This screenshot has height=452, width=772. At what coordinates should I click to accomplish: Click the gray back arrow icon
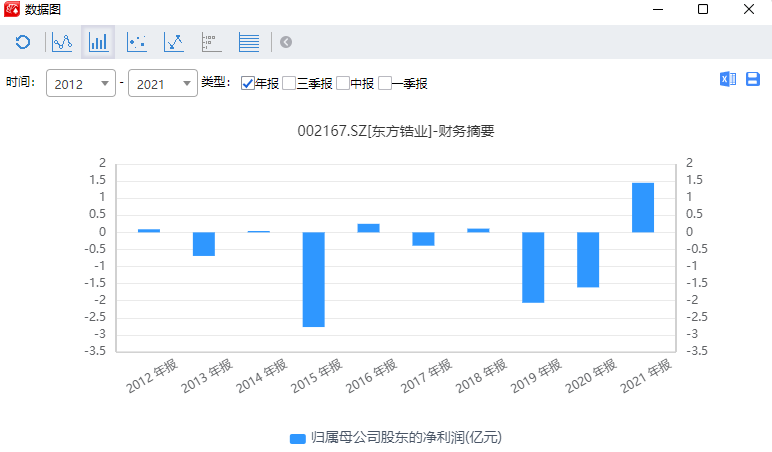tap(286, 42)
